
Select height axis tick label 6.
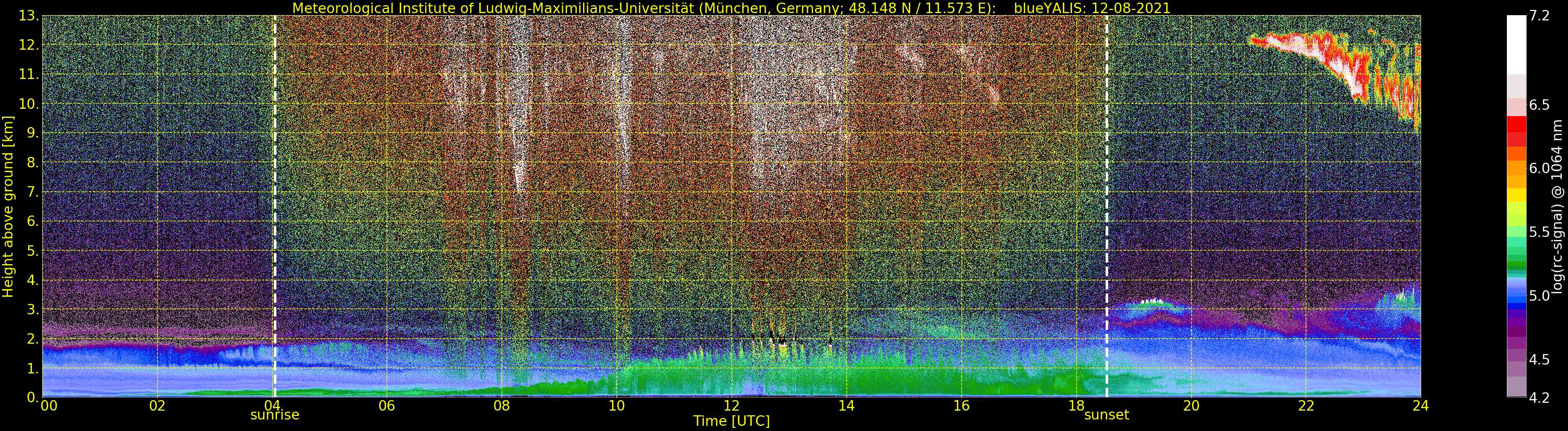32,221
